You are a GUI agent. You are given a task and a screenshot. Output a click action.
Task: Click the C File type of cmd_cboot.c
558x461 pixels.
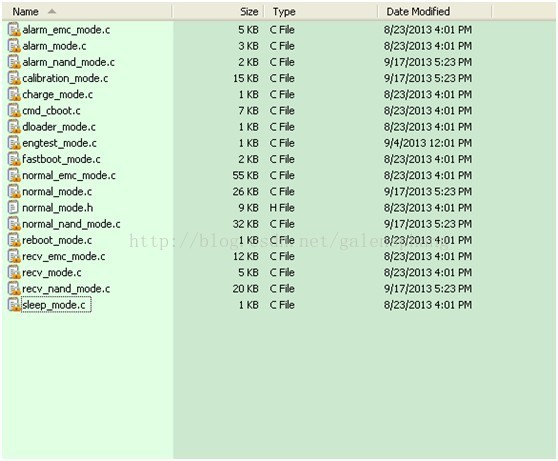[282, 111]
